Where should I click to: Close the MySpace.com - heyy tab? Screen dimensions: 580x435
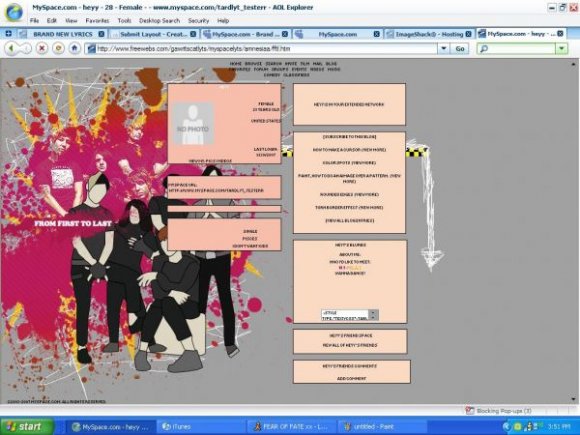point(560,34)
